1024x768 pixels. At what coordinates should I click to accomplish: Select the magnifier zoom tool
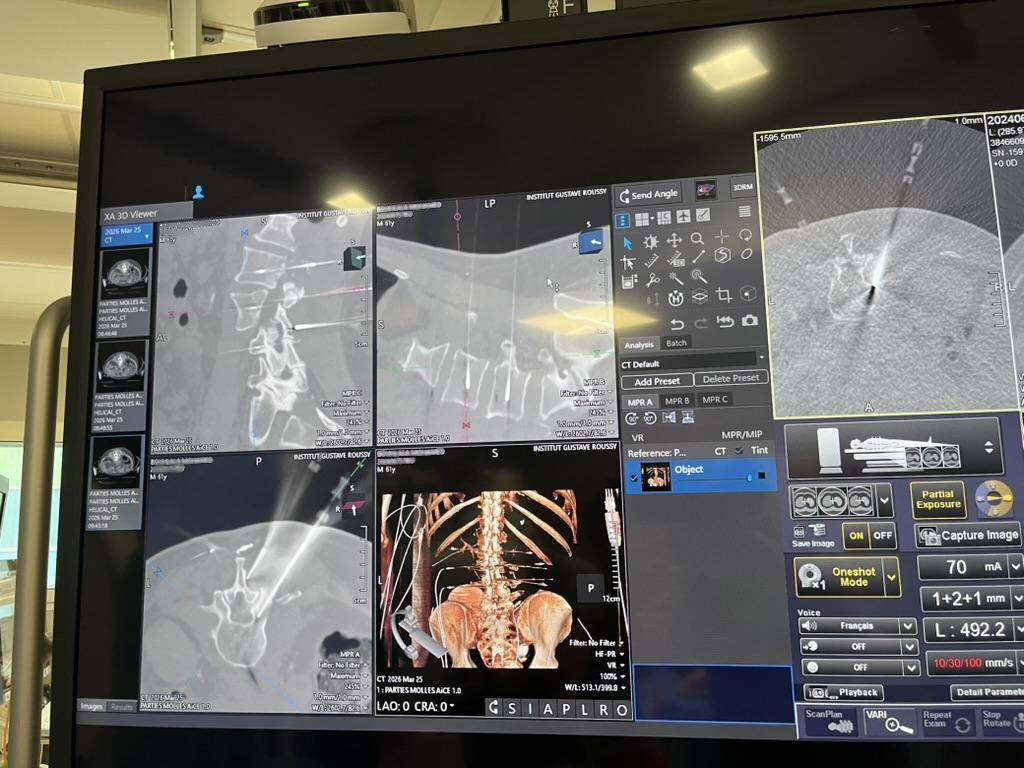click(x=697, y=239)
